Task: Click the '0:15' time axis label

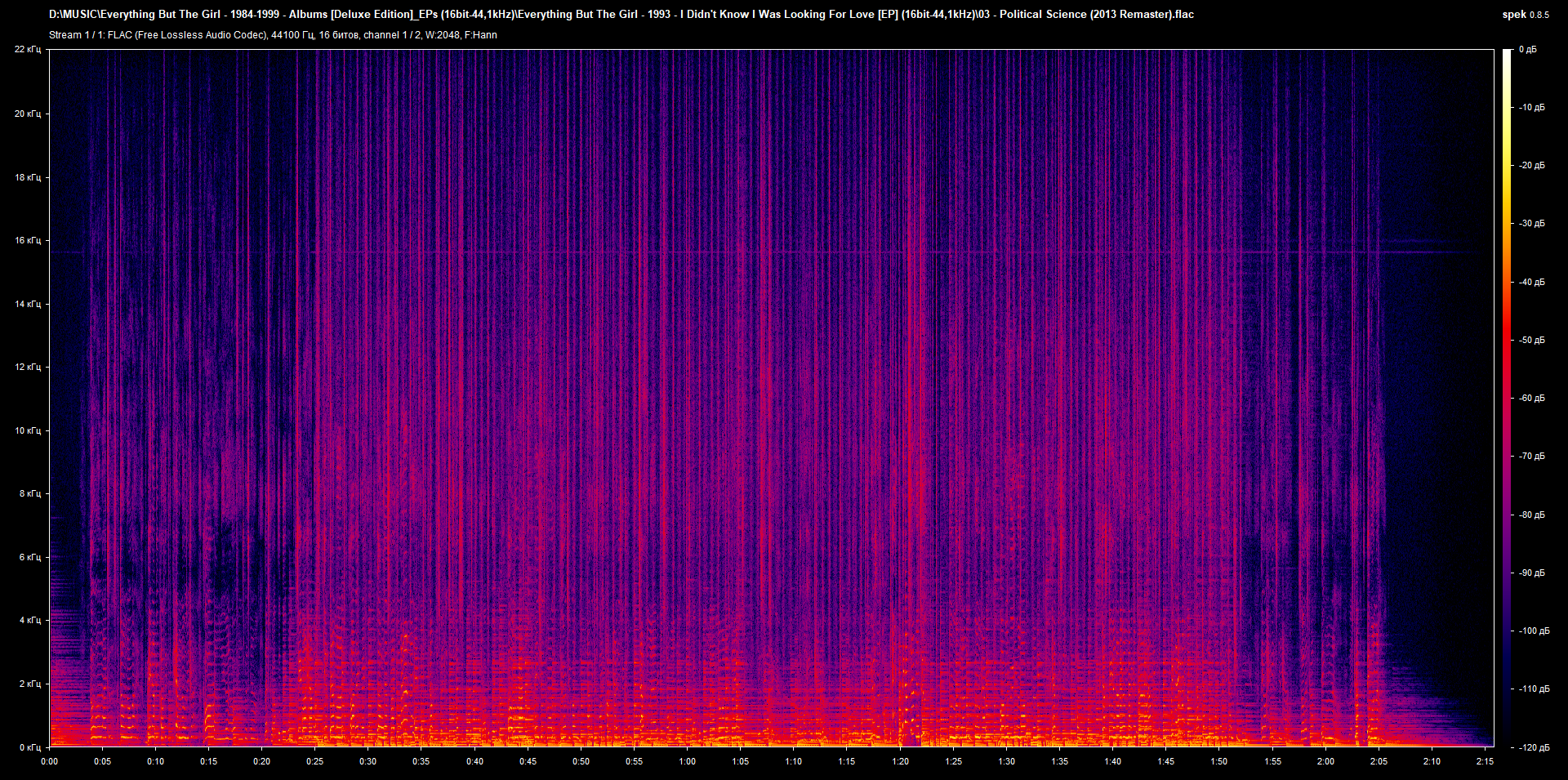Action: (x=209, y=761)
